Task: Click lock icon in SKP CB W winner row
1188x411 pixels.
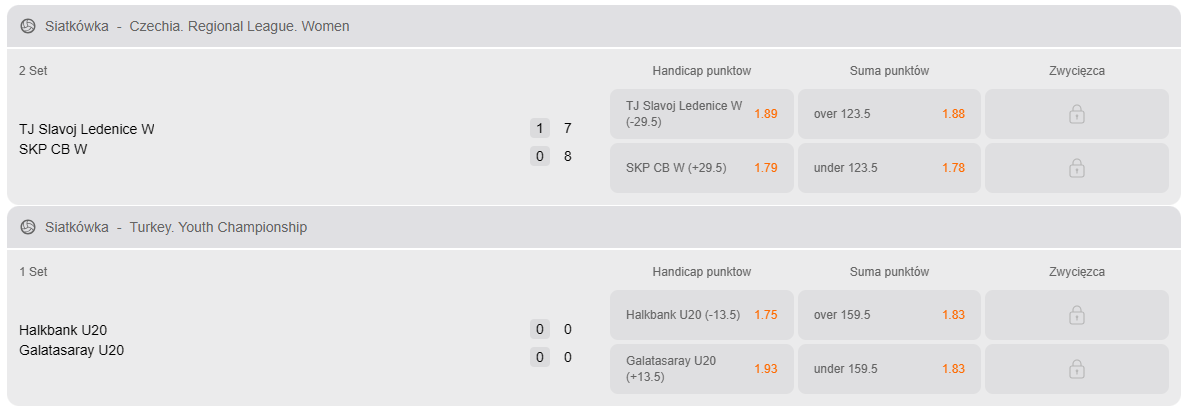Action: [x=1077, y=168]
